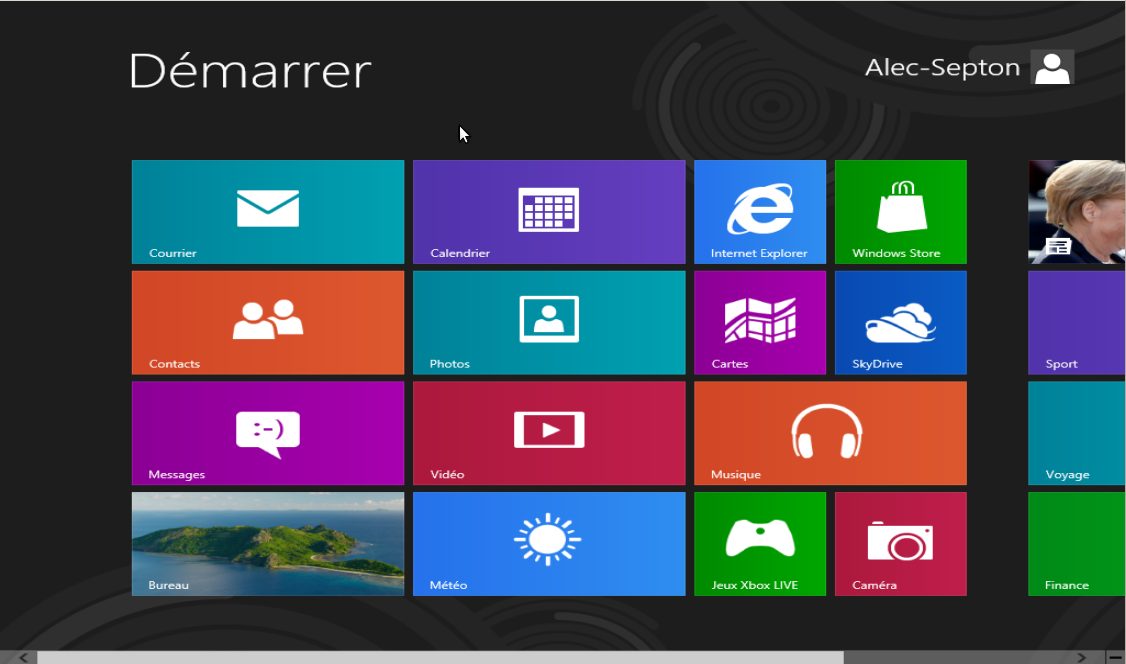The image size is (1126, 664).
Task: Switch to the Bureau desktop tile
Action: [267, 543]
